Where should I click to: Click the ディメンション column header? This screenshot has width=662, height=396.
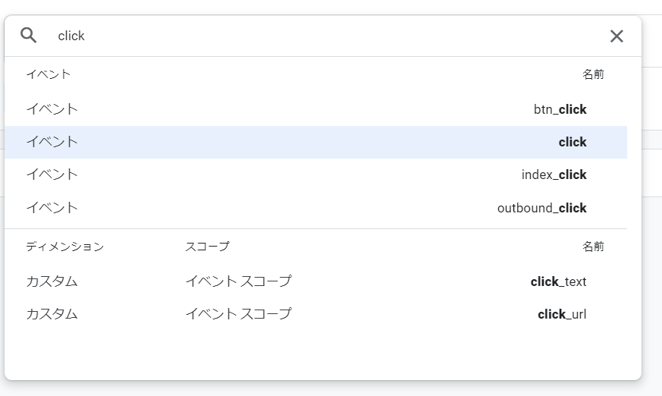65,247
